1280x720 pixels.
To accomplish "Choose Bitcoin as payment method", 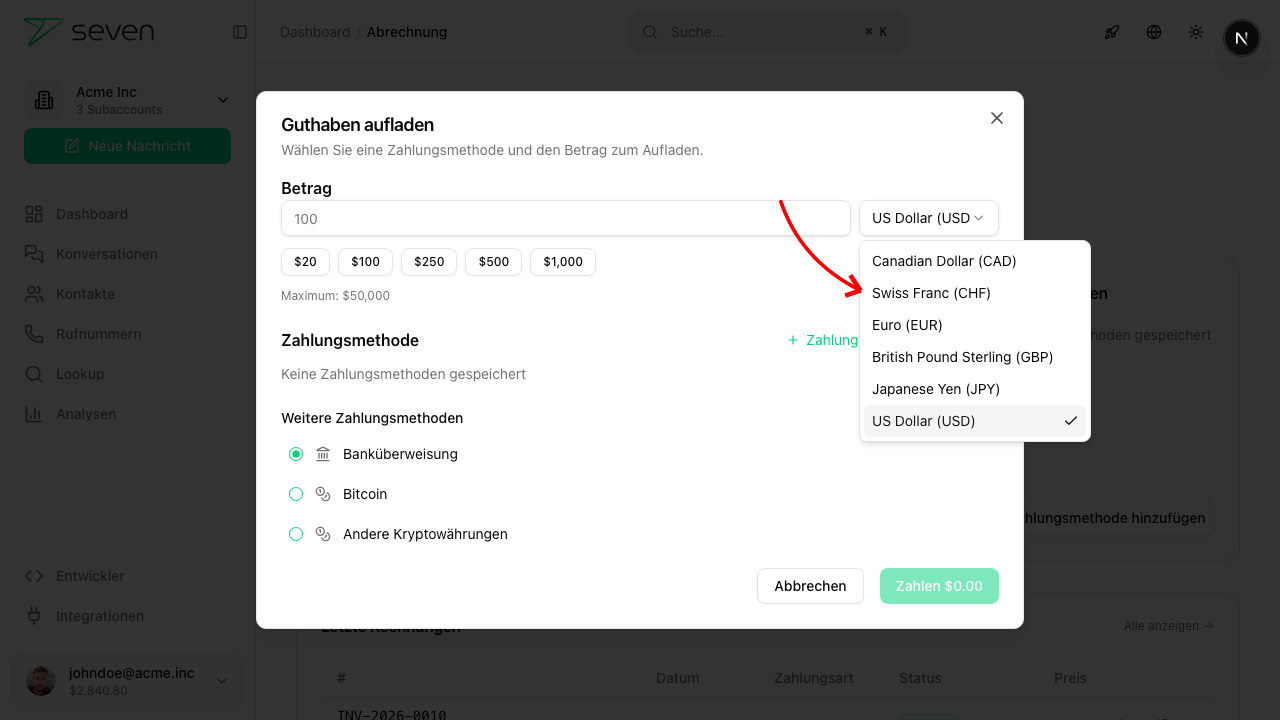I will 296,494.
